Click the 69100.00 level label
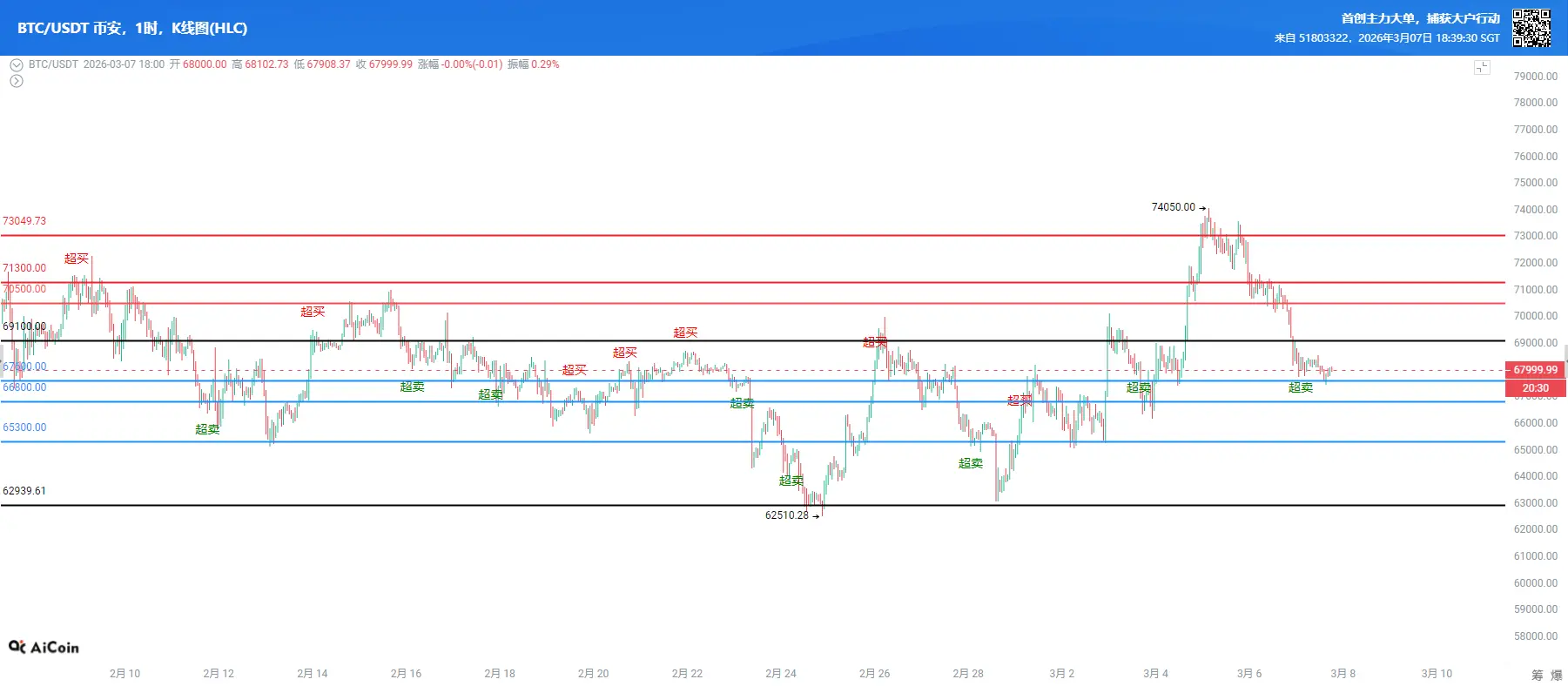The width and height of the screenshot is (1568, 686). coord(24,326)
